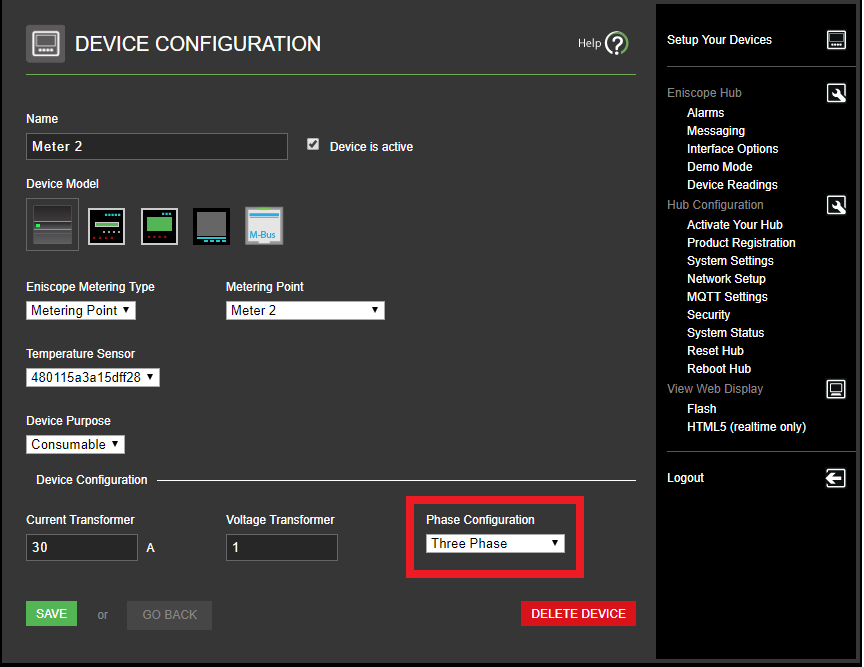Screen dimensions: 864x667
Task: Open the Security link
Action: (708, 315)
